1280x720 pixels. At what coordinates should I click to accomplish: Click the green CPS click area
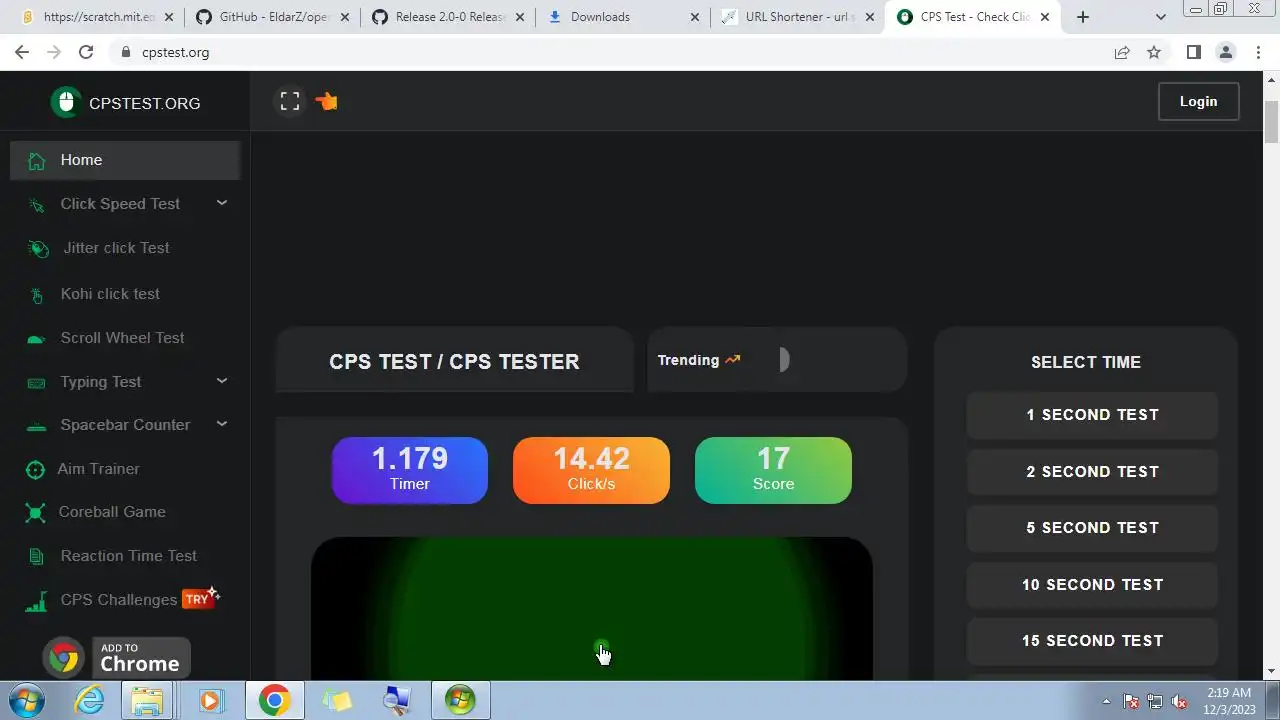click(x=592, y=609)
